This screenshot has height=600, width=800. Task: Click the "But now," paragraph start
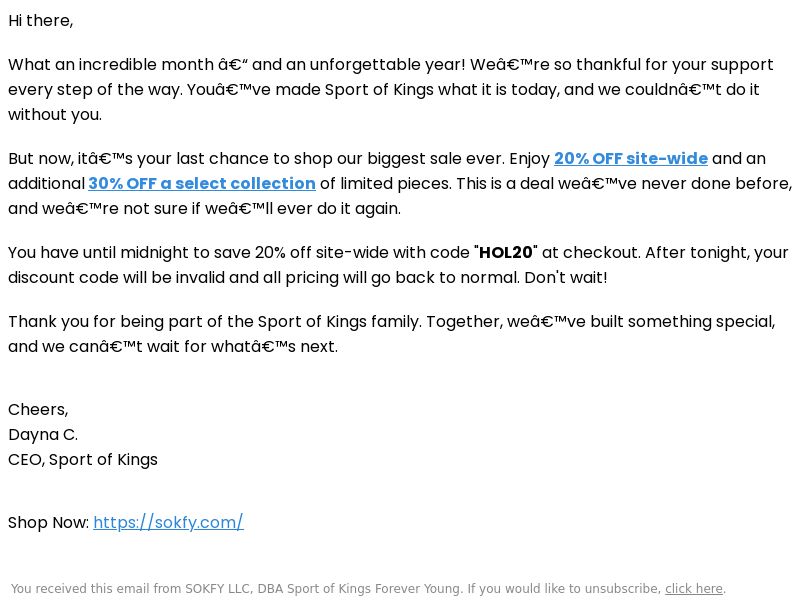(x=41, y=159)
